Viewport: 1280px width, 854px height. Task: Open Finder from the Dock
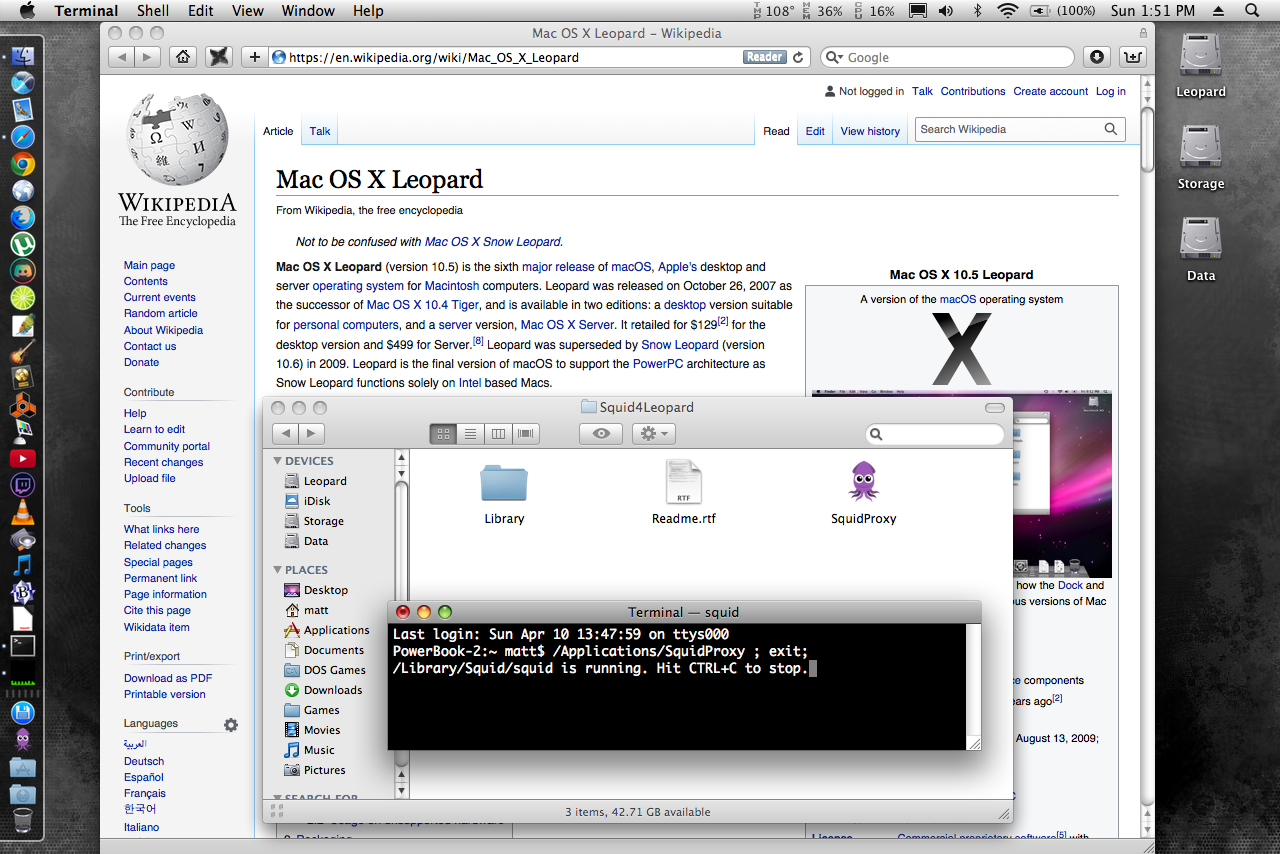[x=23, y=56]
